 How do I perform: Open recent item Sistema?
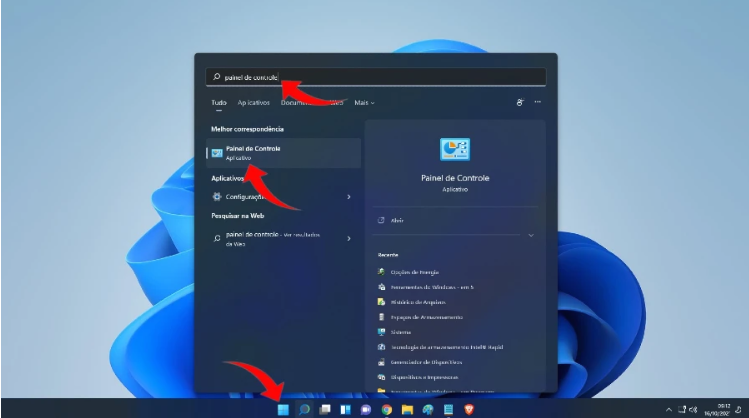point(401,332)
